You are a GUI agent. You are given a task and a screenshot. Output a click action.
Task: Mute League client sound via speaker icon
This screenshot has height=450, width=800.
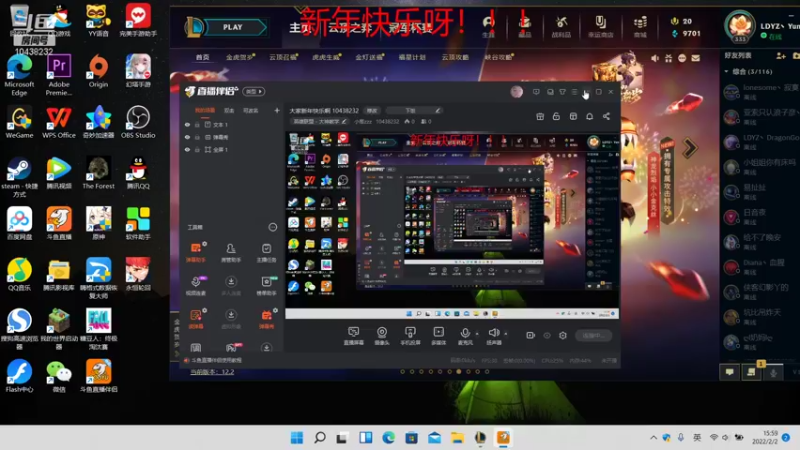point(655,58)
